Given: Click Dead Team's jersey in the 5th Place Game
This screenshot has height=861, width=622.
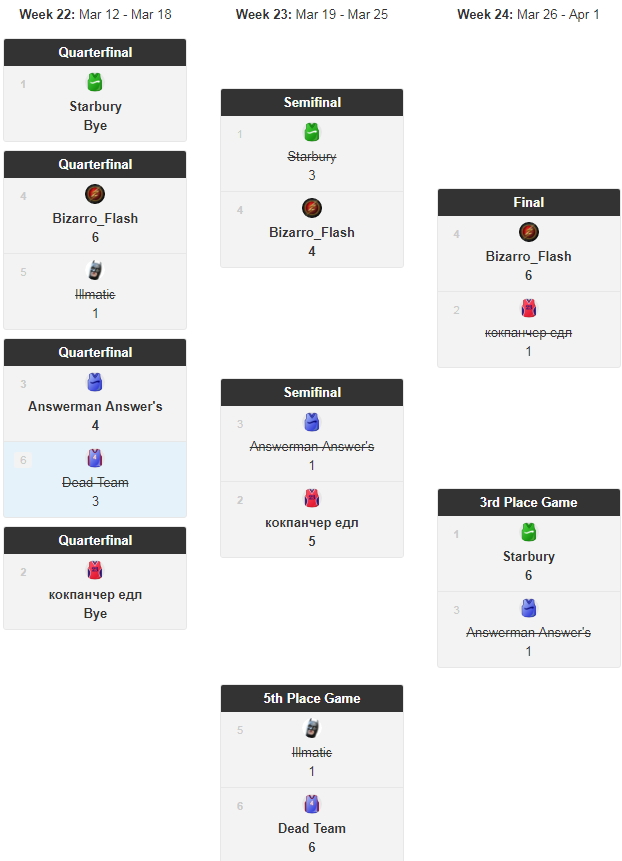Looking at the screenshot, I should (312, 805).
